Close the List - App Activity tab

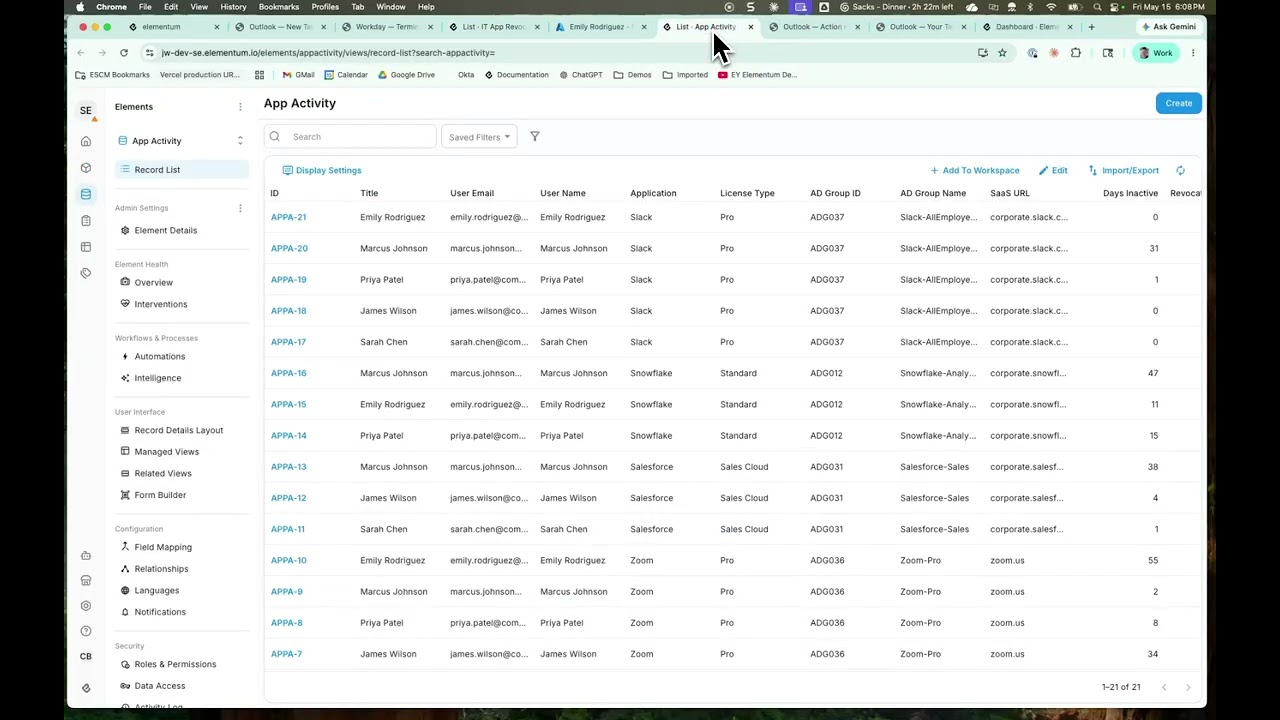(751, 27)
